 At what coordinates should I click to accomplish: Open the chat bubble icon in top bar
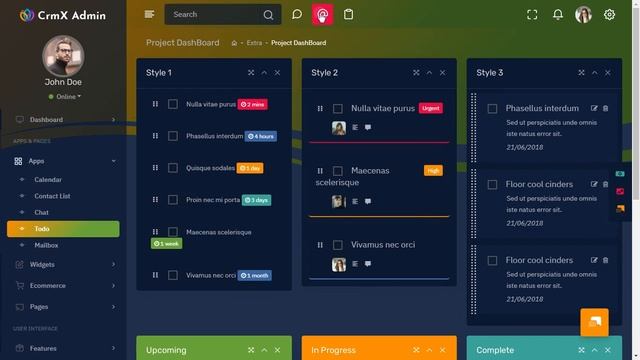click(297, 14)
